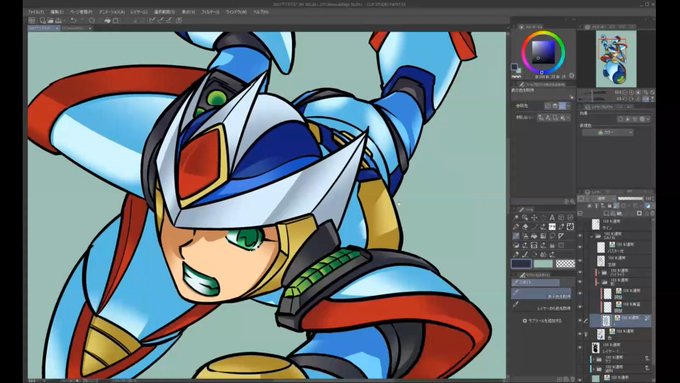Screen dimensions: 680x383
Task: Open color wheel settings circle icon
Action: pyautogui.click(x=572, y=76)
